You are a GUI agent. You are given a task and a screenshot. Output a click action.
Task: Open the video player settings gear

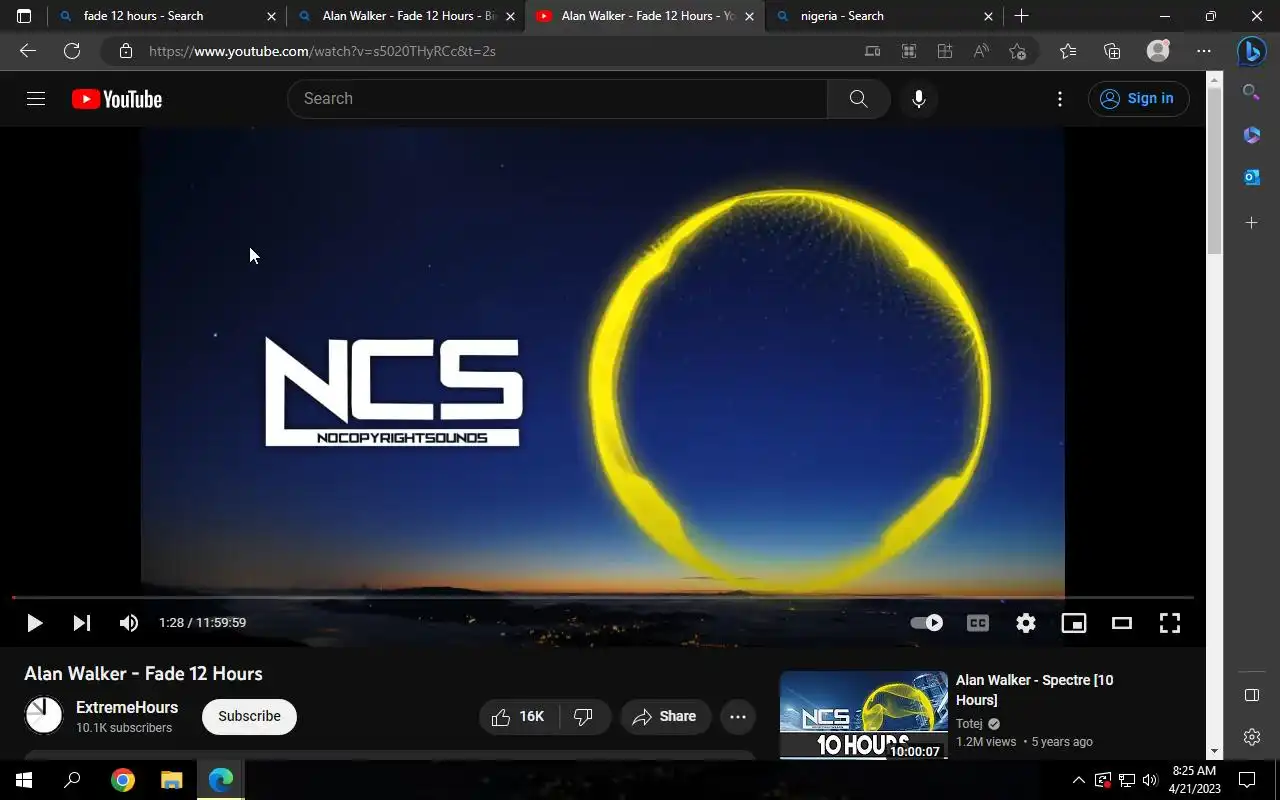(1026, 623)
